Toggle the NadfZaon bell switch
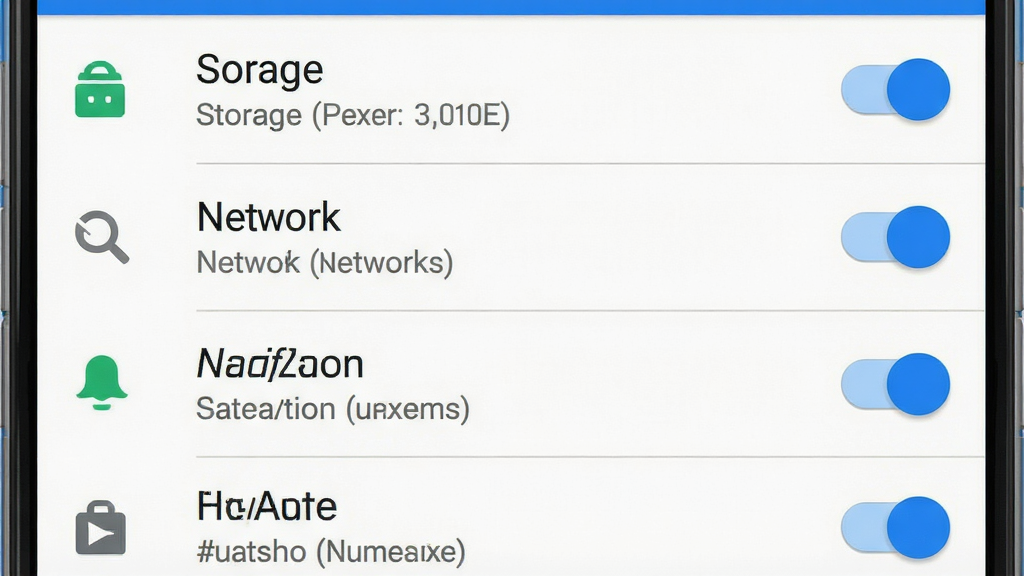This screenshot has height=576, width=1024. click(895, 384)
